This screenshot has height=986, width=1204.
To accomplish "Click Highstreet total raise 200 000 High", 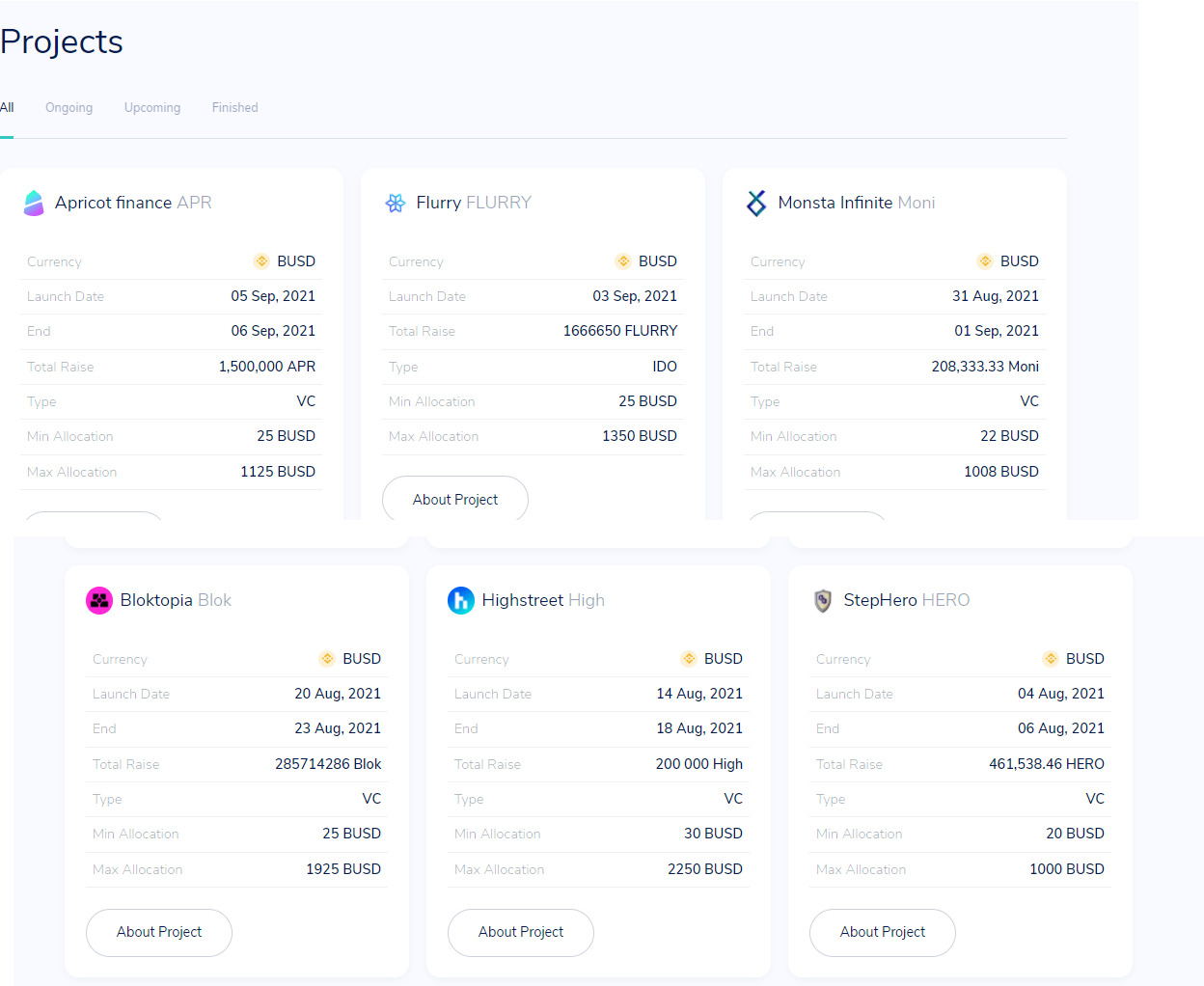I will pyautogui.click(x=699, y=764).
